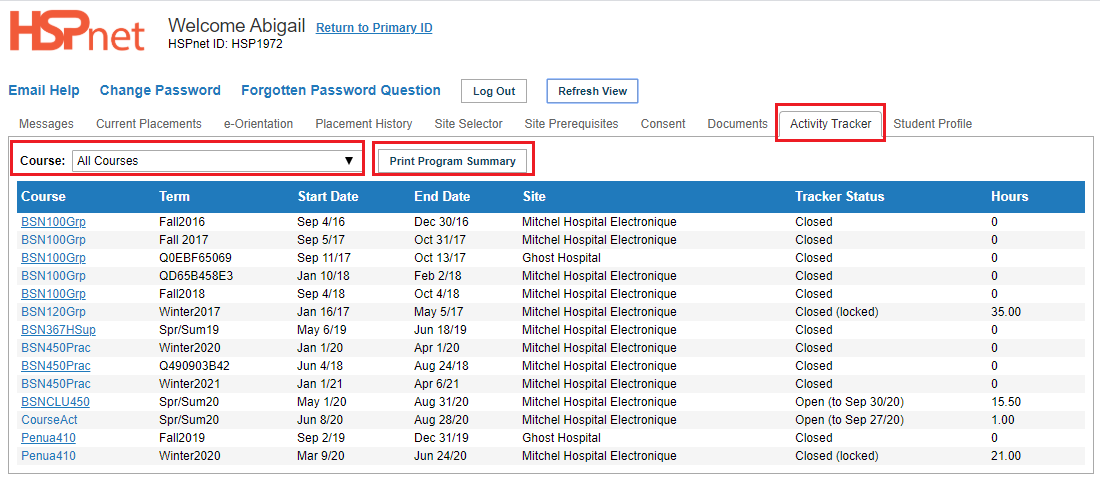Screen dimensions: 1100x481
Task: Open the Email Help link
Action: (43, 90)
